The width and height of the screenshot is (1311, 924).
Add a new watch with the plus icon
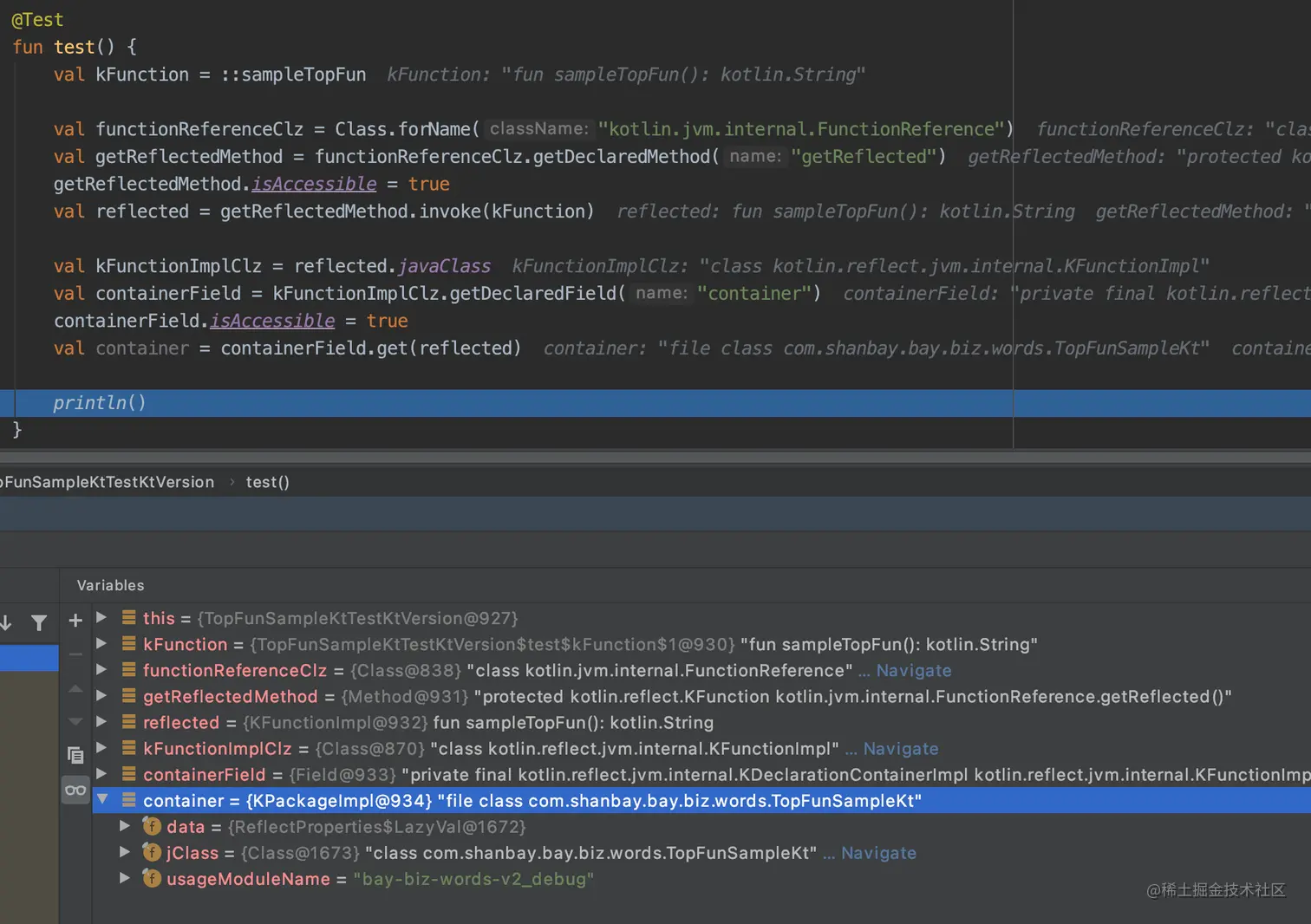[75, 621]
